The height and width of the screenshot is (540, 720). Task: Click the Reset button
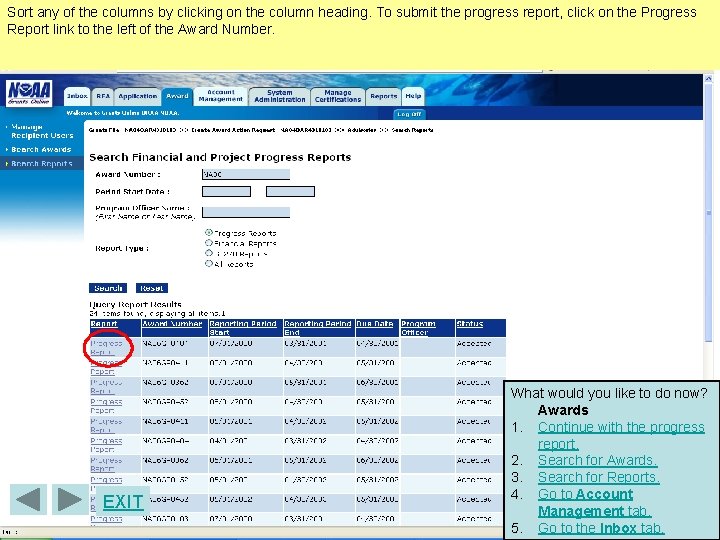tap(152, 288)
